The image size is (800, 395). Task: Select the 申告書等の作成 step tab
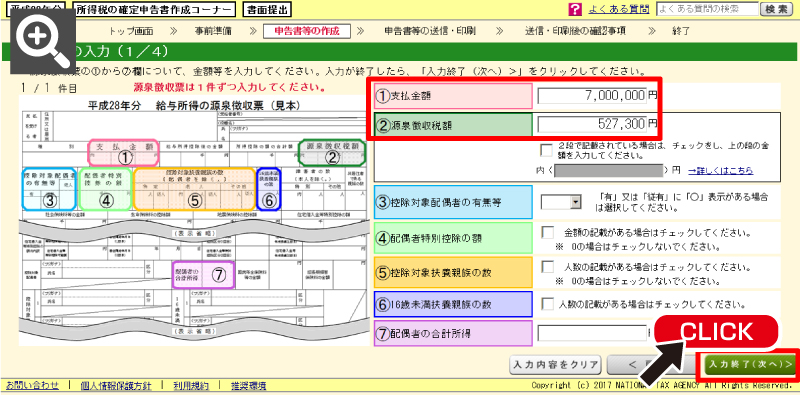tap(307, 31)
